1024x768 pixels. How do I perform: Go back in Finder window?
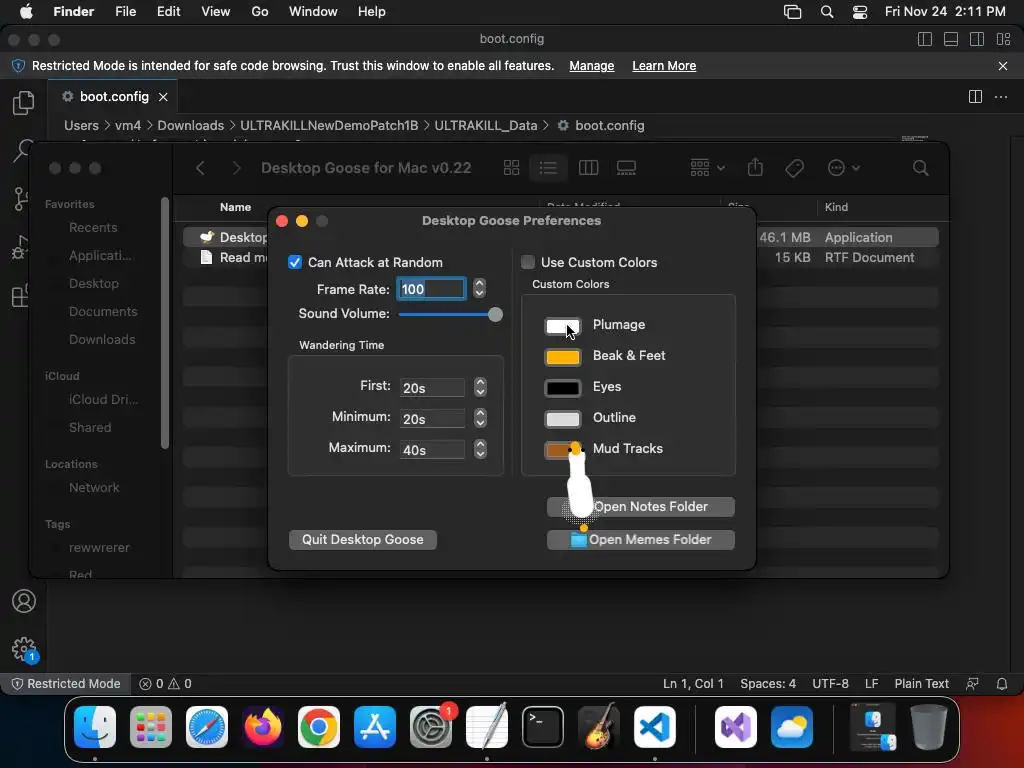200,168
